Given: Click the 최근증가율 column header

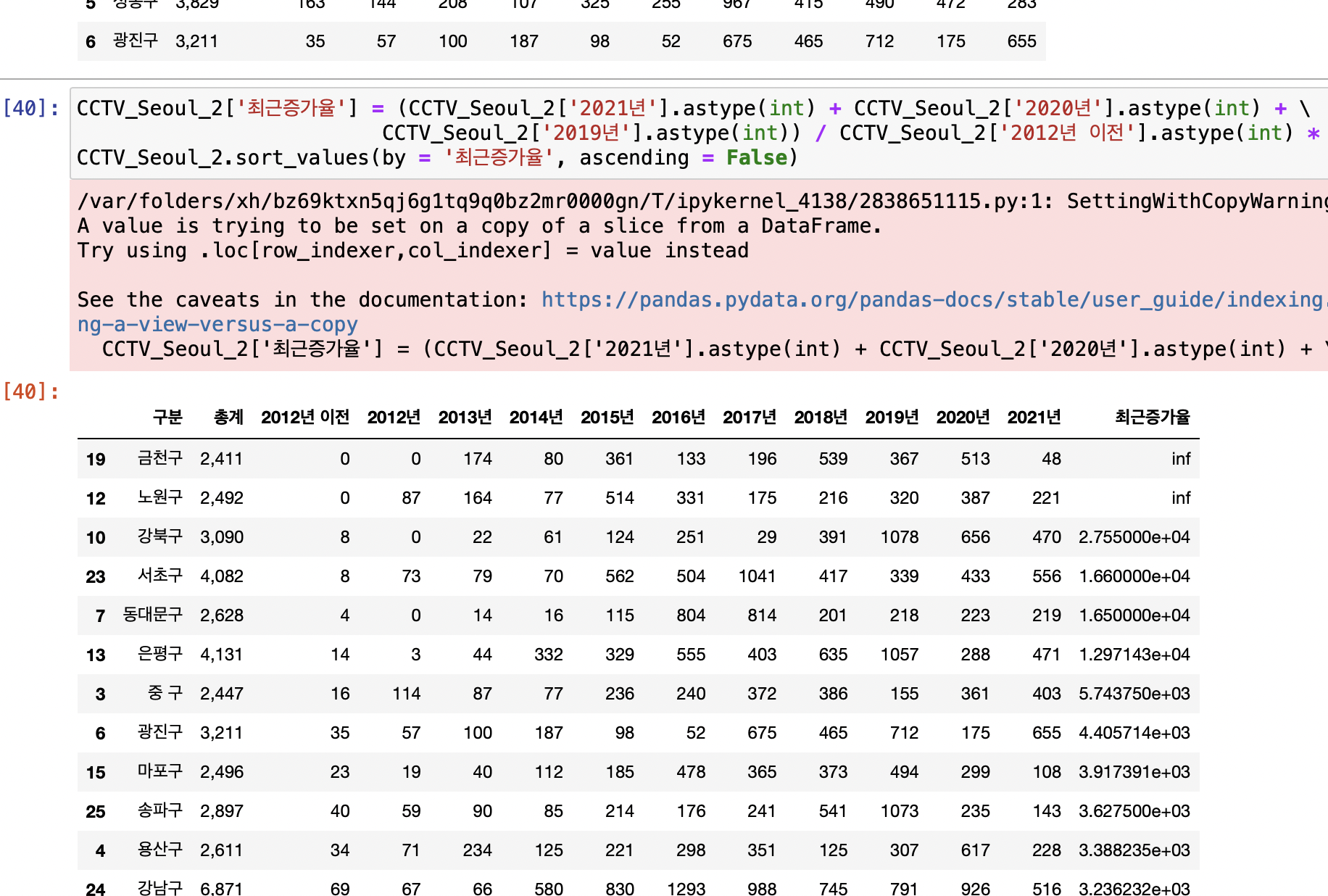Looking at the screenshot, I should [1152, 417].
